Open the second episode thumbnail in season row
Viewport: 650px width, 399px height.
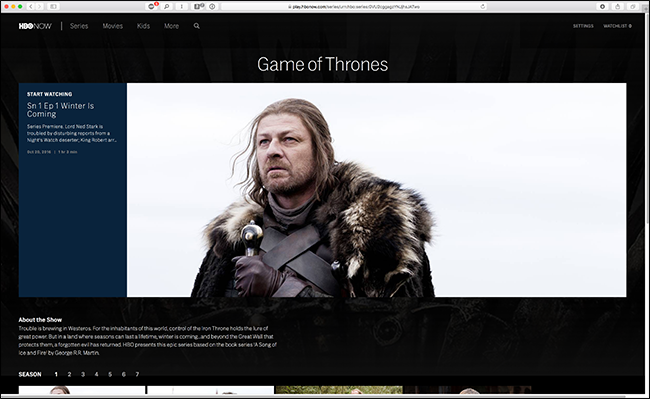(x=211, y=390)
